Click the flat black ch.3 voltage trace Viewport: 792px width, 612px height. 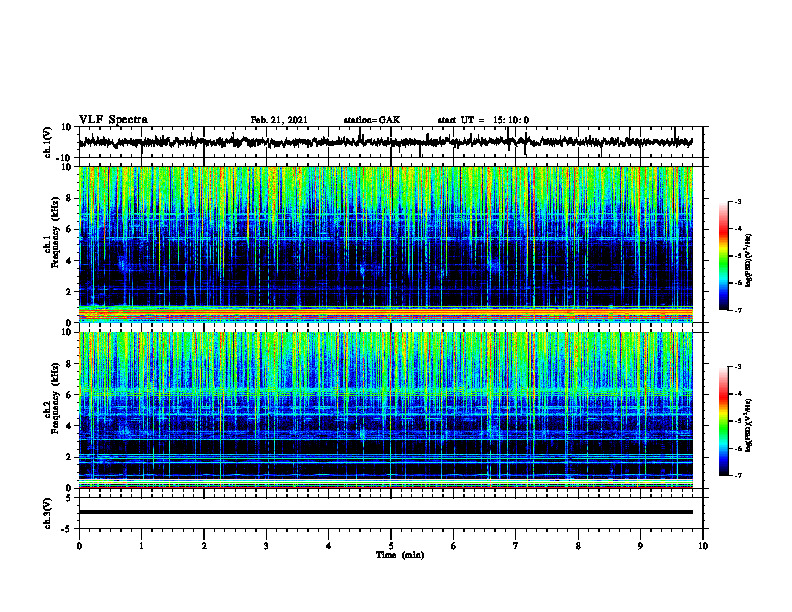click(386, 512)
